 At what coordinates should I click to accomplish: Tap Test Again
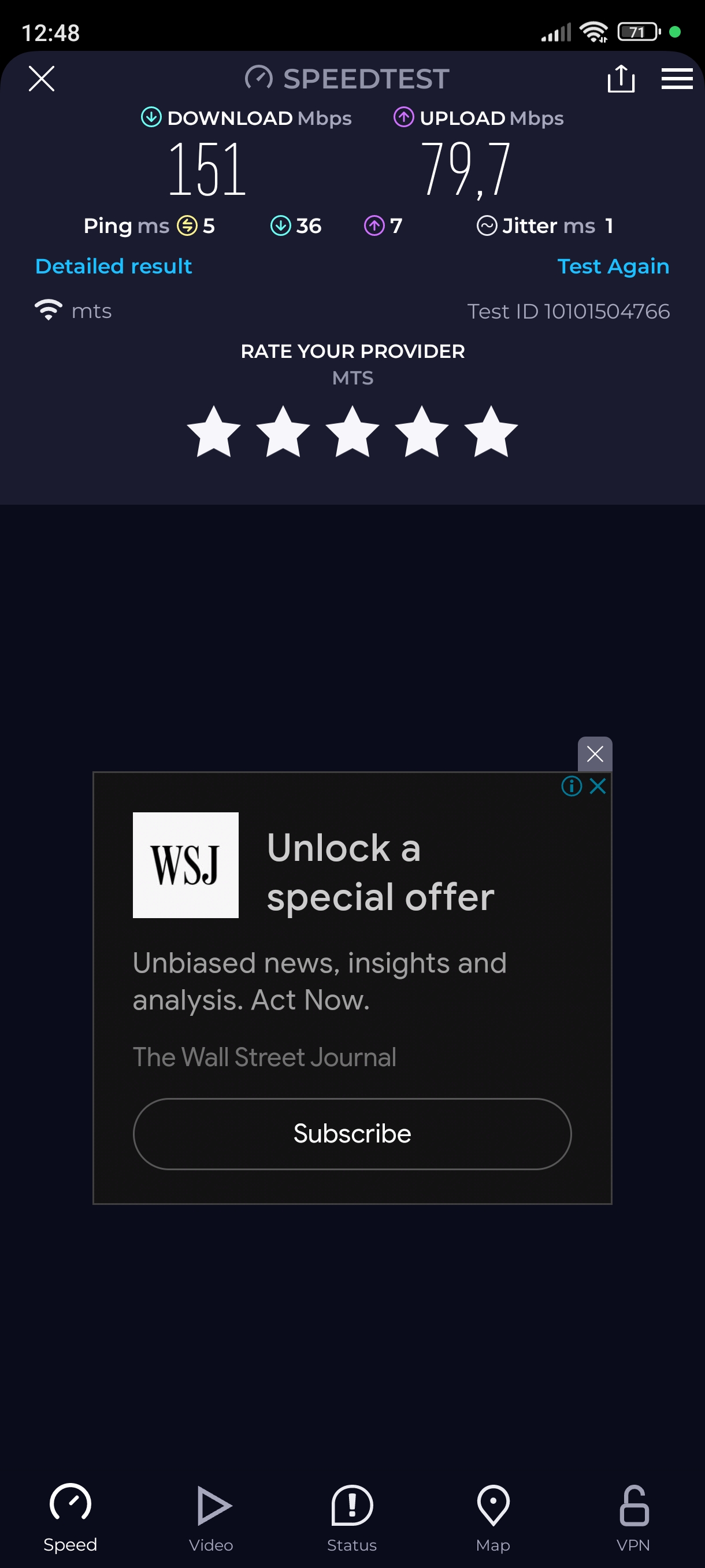(613, 267)
